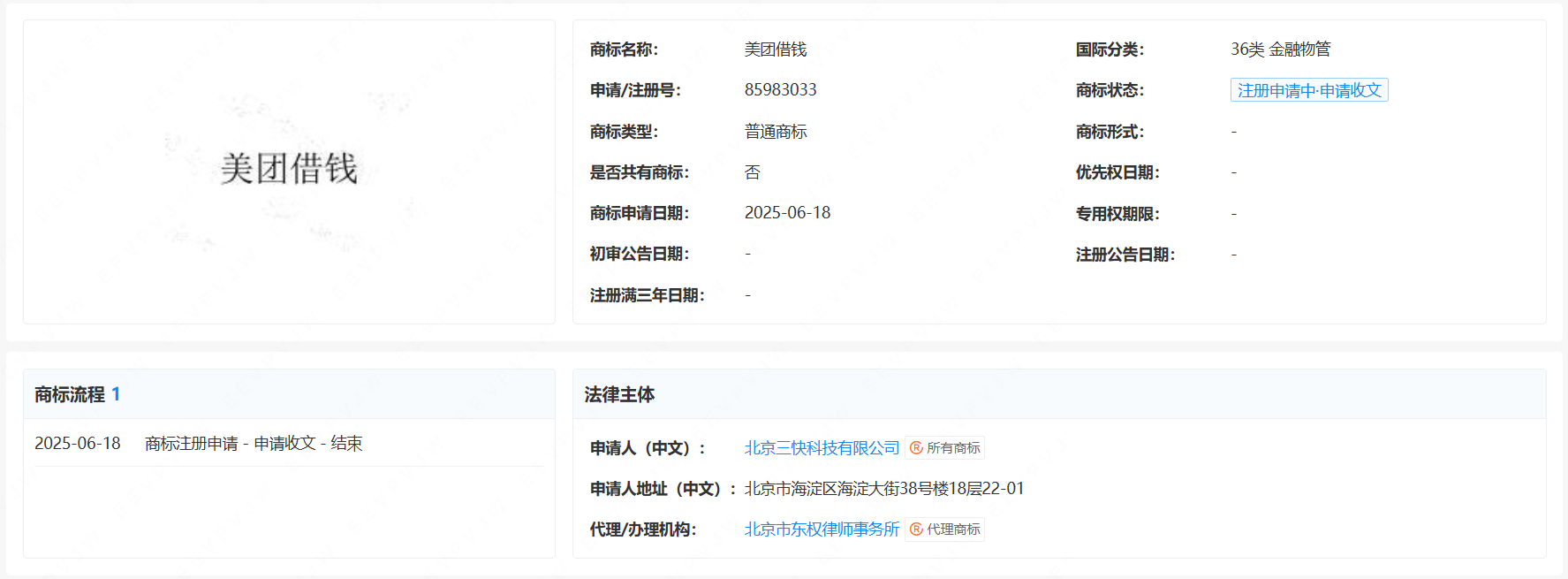Click the 是否共有商标 label

pyautogui.click(x=640, y=172)
